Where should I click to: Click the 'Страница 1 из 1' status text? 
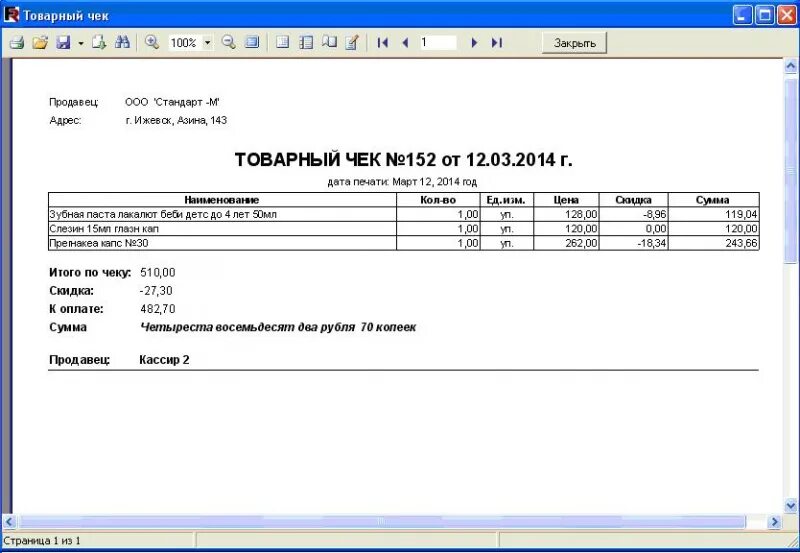(x=42, y=541)
